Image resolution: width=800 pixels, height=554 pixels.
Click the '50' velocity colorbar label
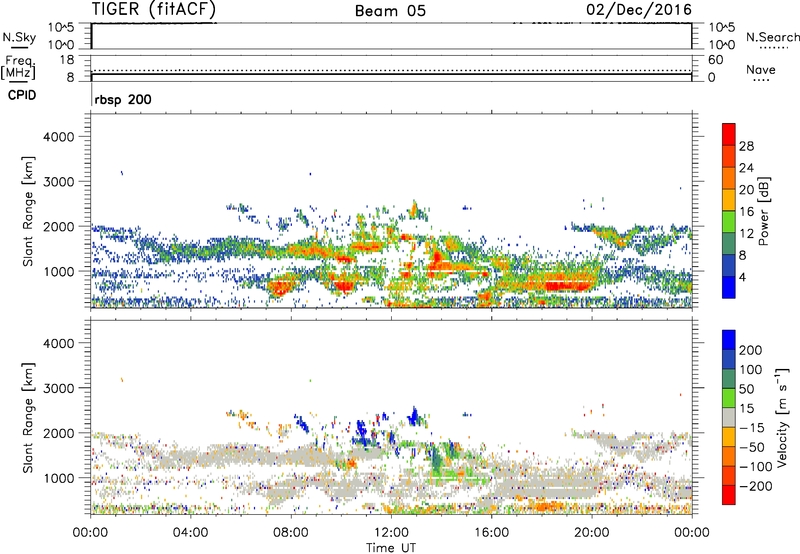[x=746, y=389]
